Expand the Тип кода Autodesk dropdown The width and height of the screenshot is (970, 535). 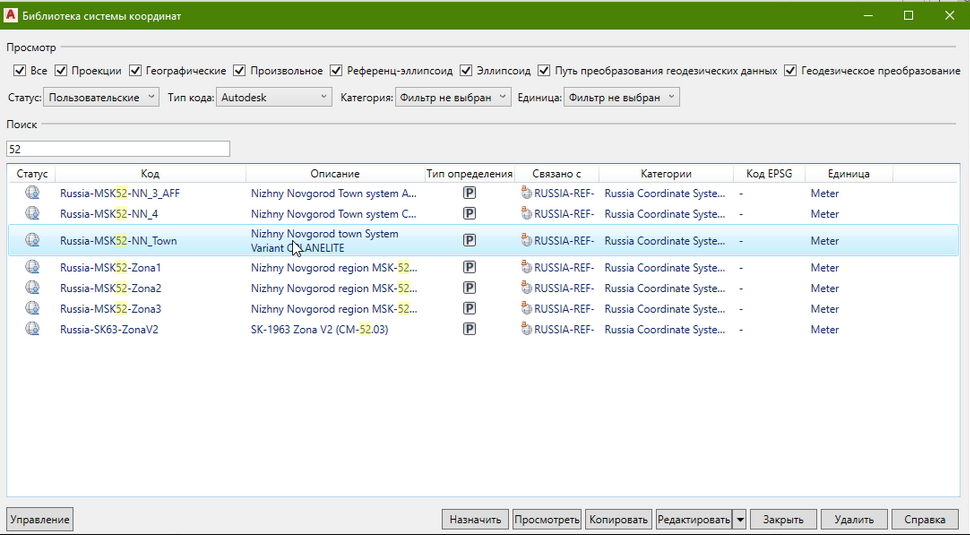tap(274, 97)
